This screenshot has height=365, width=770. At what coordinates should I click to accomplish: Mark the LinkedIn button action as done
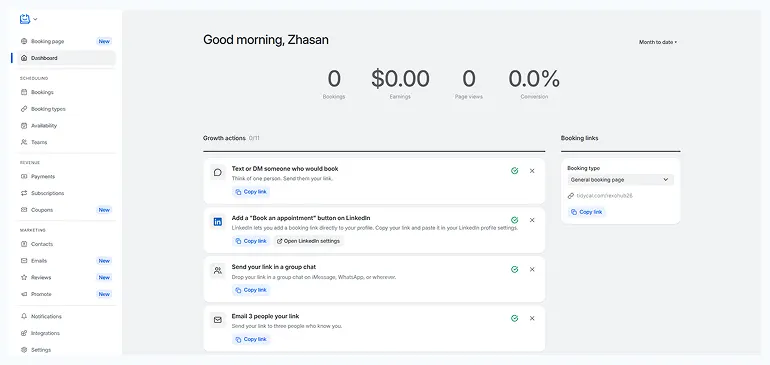[514, 220]
